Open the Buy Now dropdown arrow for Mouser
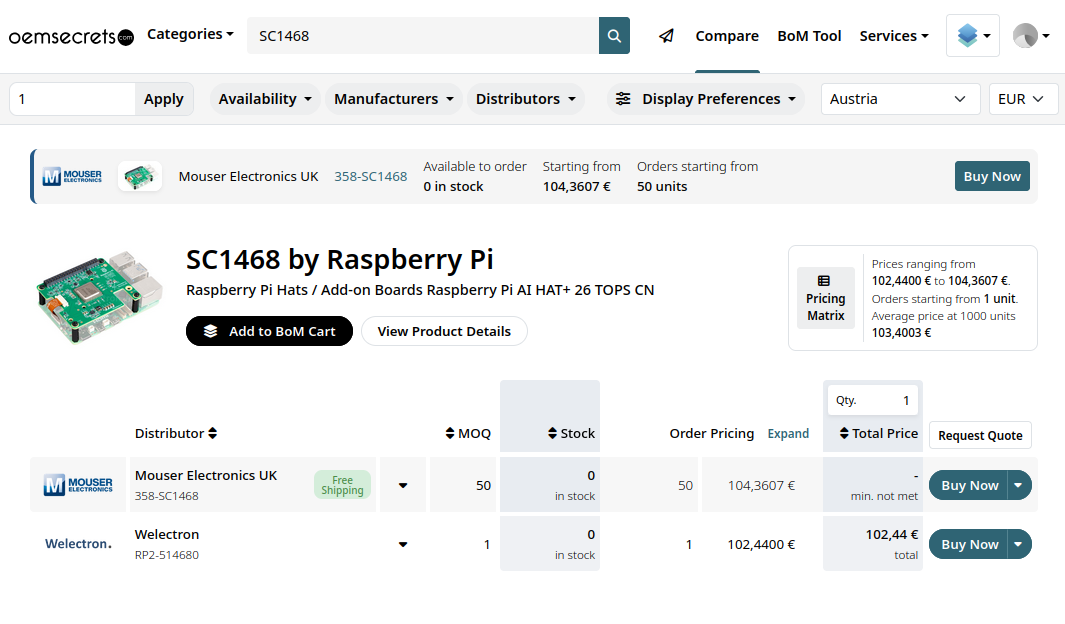Screen dimensions: 1065x624 click(x=1018, y=485)
